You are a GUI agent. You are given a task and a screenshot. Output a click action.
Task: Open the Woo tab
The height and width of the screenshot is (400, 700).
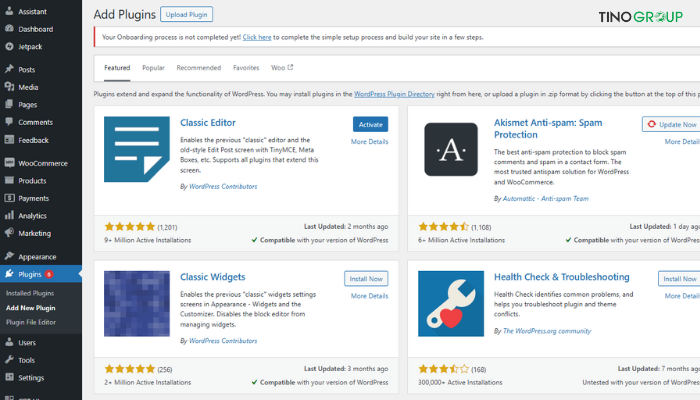point(282,68)
